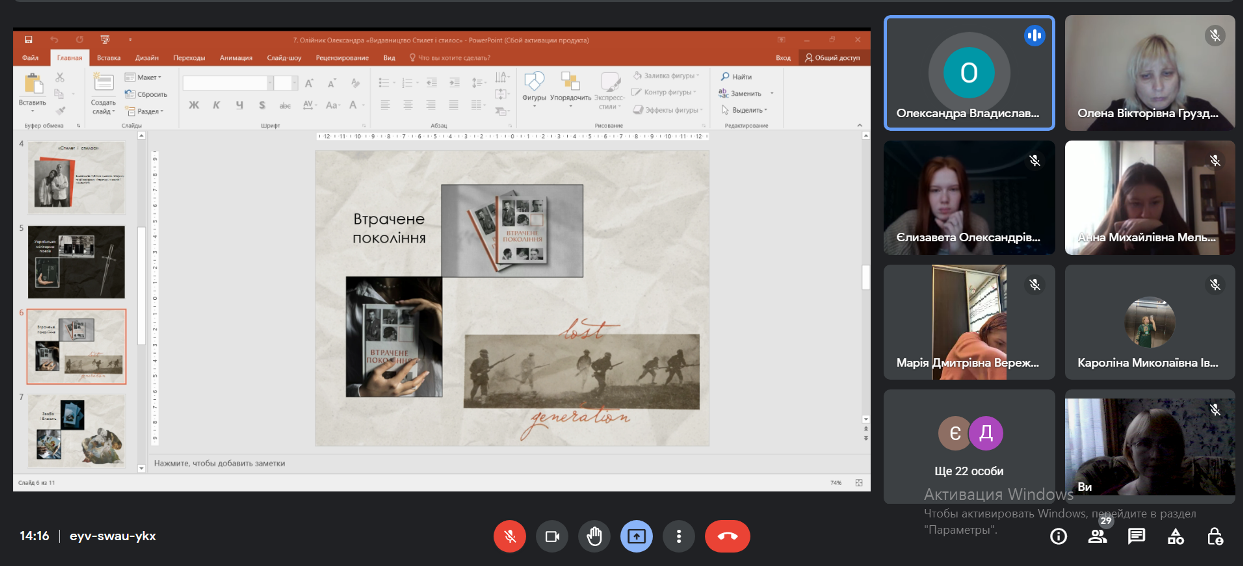This screenshot has width=1243, height=566.
Task: Open the chat panel
Action: 1136,536
